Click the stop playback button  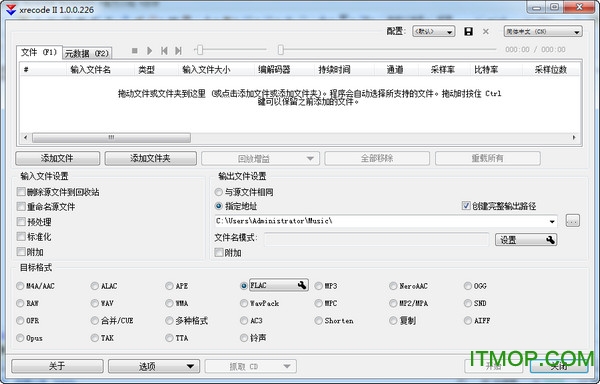tap(134, 50)
